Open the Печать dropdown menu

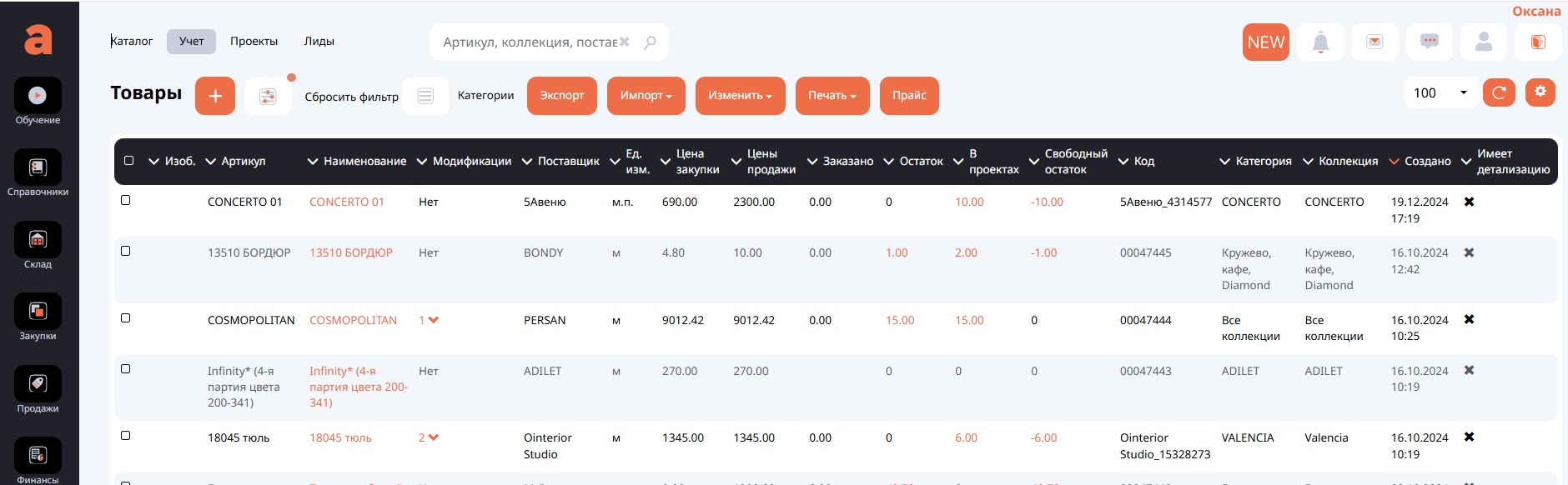pyautogui.click(x=832, y=96)
